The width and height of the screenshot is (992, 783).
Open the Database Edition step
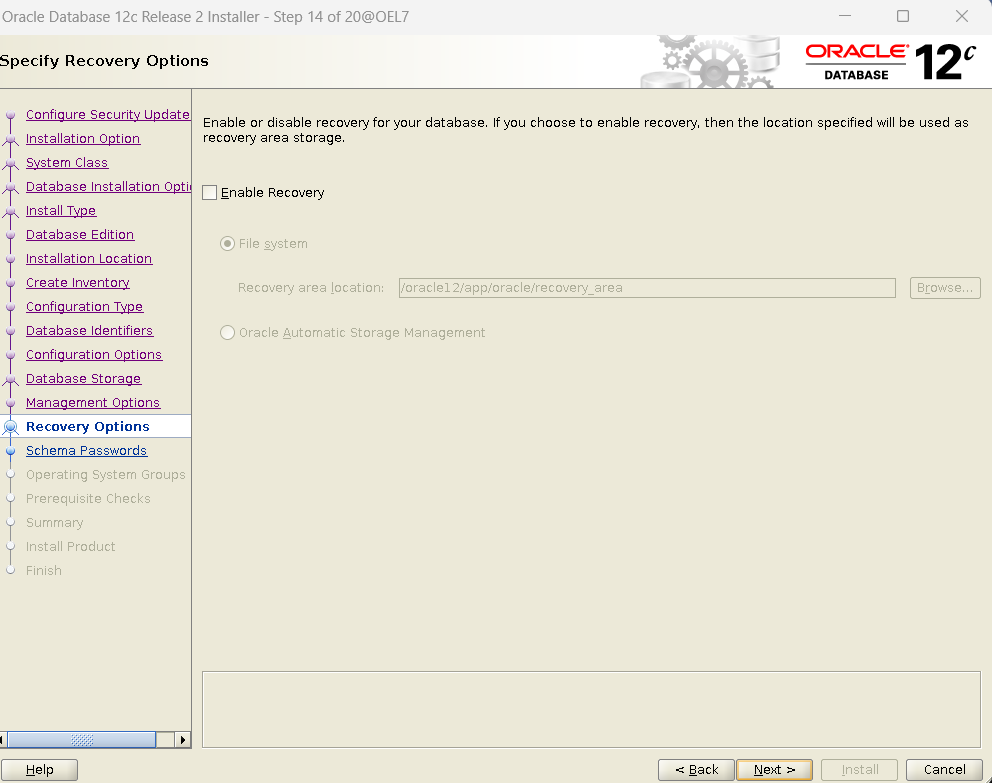click(80, 235)
